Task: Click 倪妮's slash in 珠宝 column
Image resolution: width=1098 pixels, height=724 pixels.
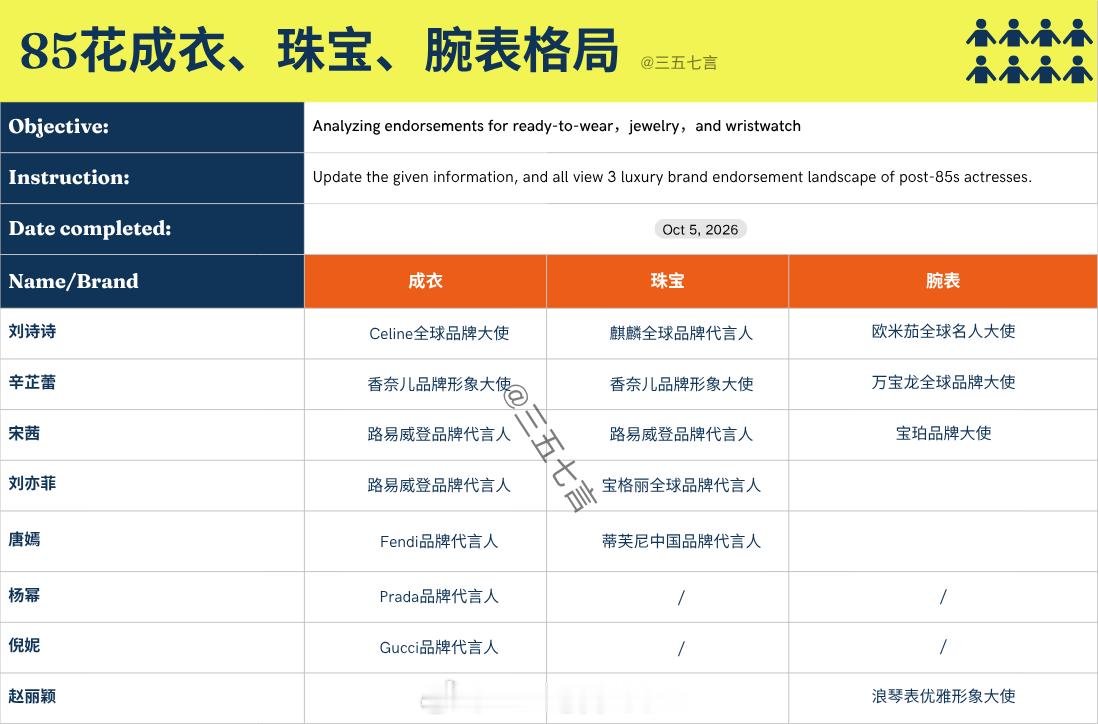Action: click(681, 649)
